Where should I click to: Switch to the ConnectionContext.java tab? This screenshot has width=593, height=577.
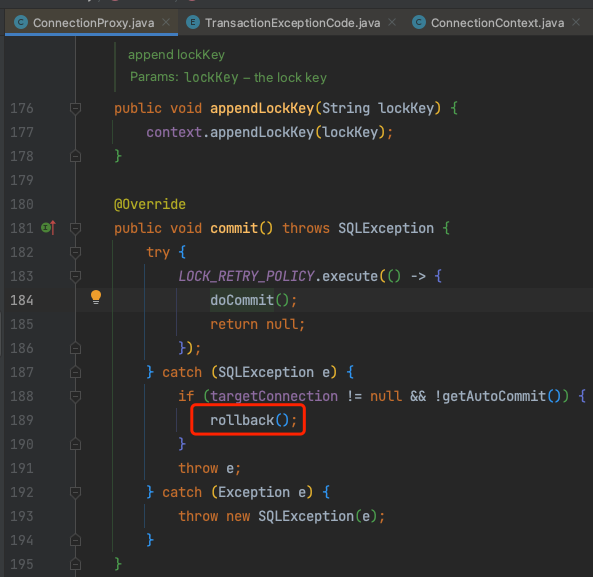[x=497, y=23]
